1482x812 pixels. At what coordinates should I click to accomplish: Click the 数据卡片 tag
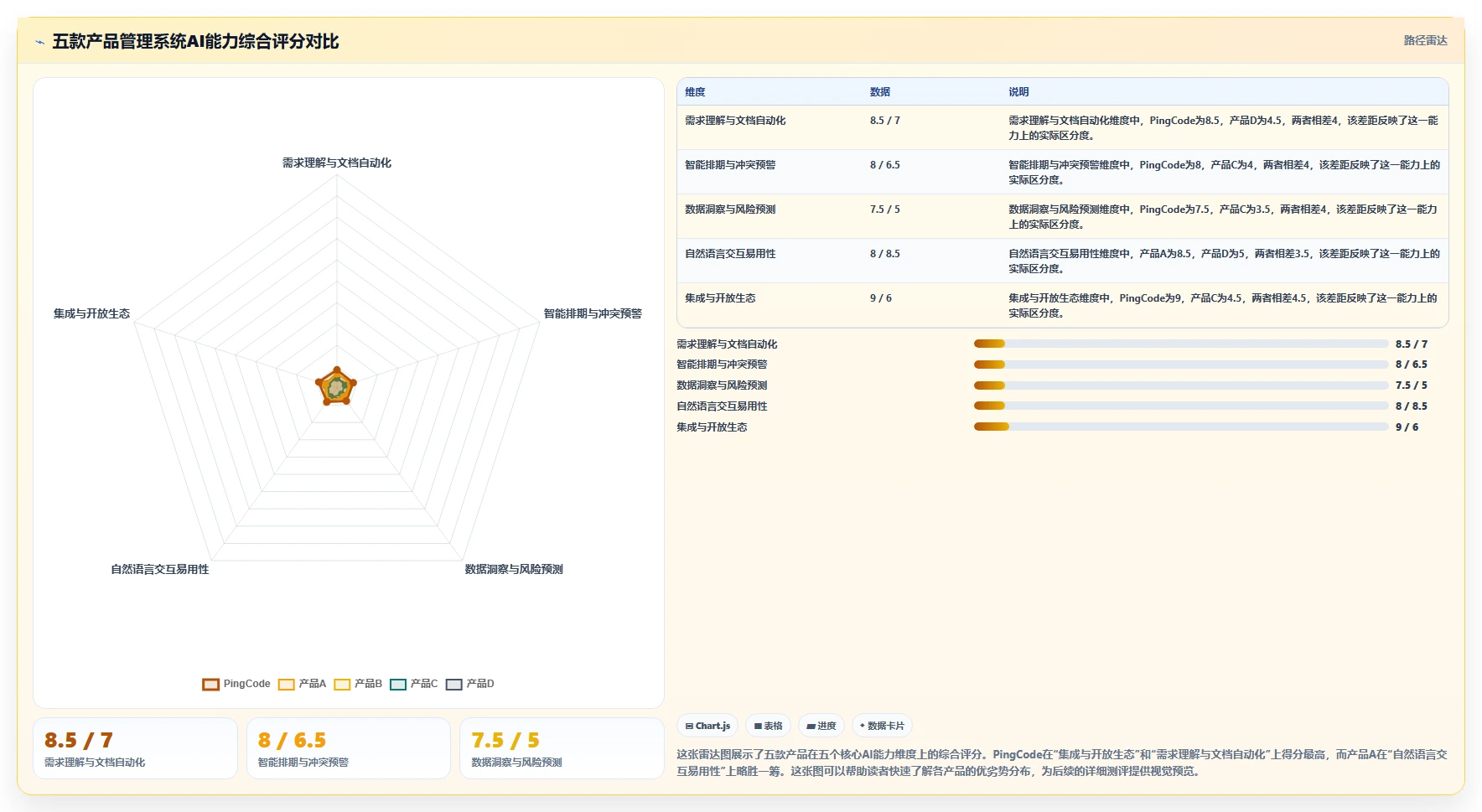(x=882, y=726)
